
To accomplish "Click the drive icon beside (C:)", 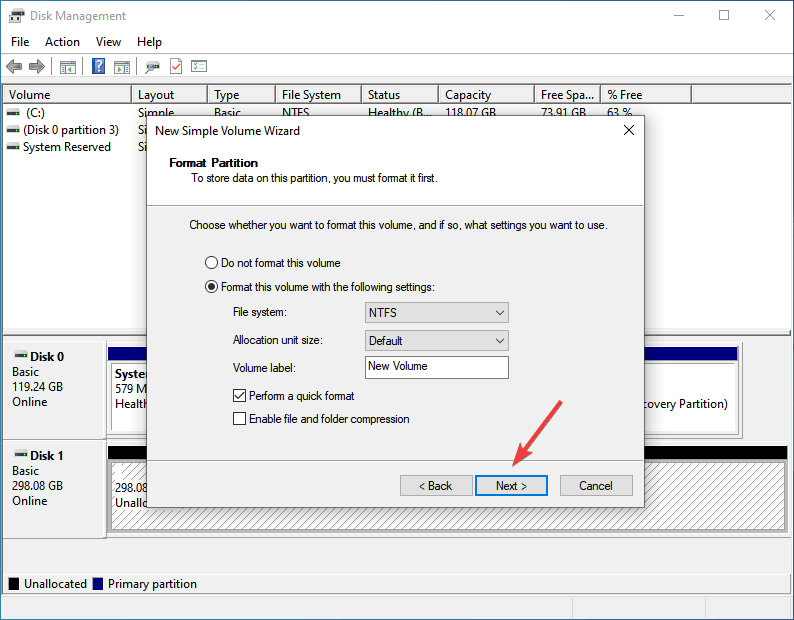I will (13, 112).
